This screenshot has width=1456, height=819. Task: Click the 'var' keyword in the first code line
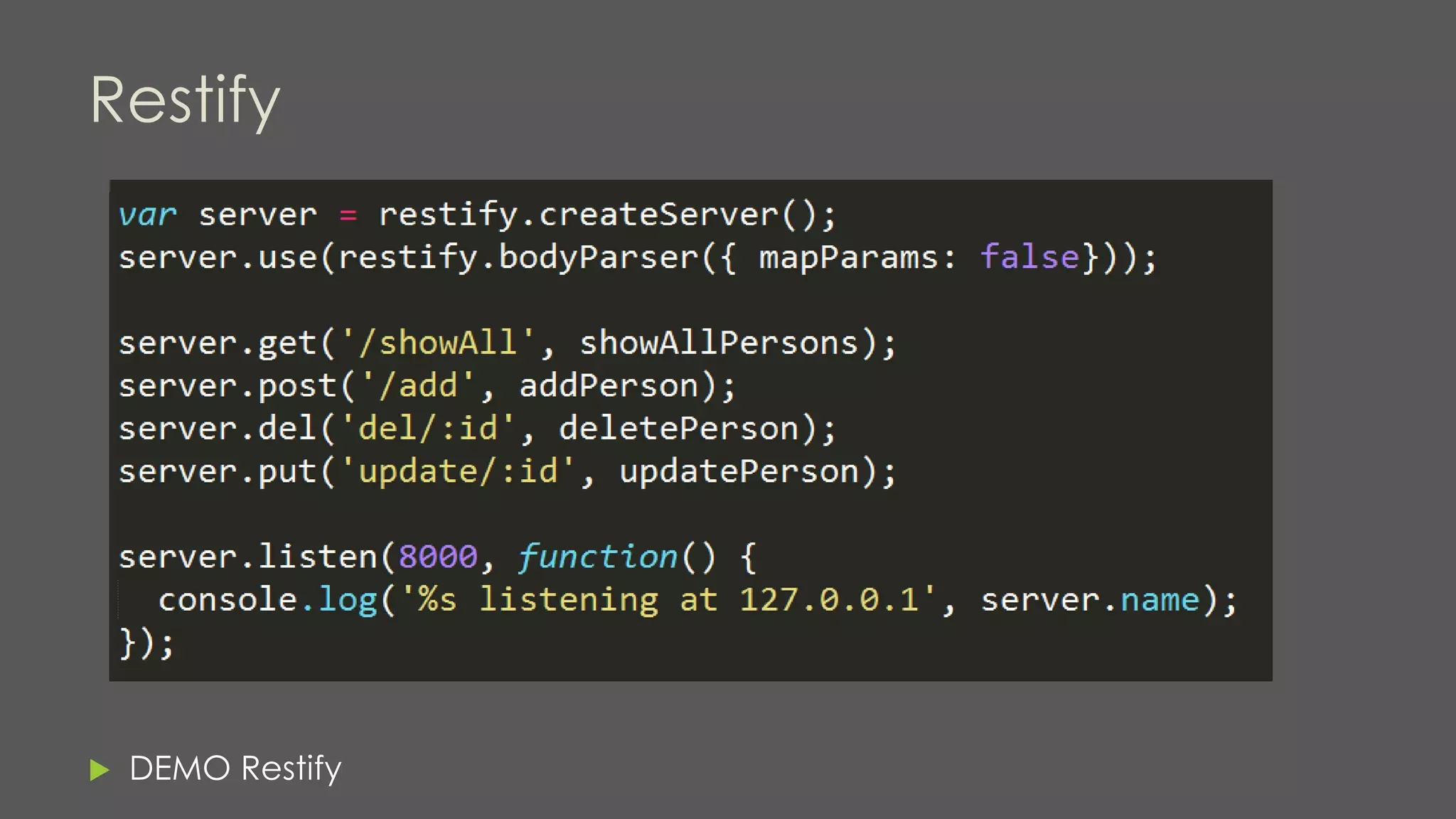147,215
